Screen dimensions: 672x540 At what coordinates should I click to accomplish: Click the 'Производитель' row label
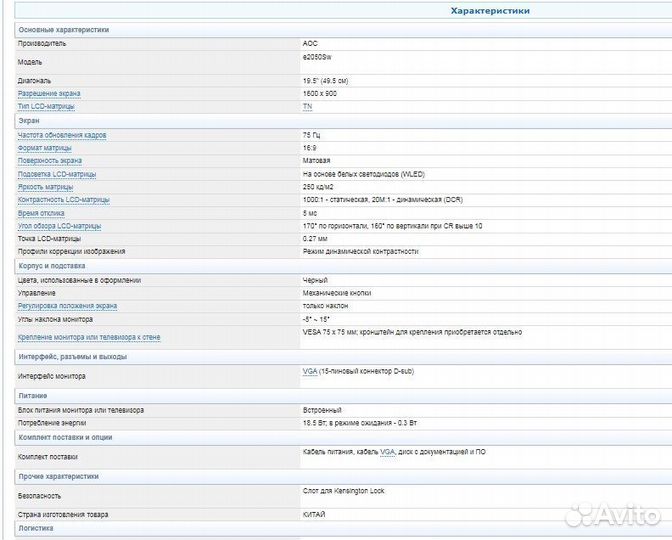pyautogui.click(x=42, y=43)
